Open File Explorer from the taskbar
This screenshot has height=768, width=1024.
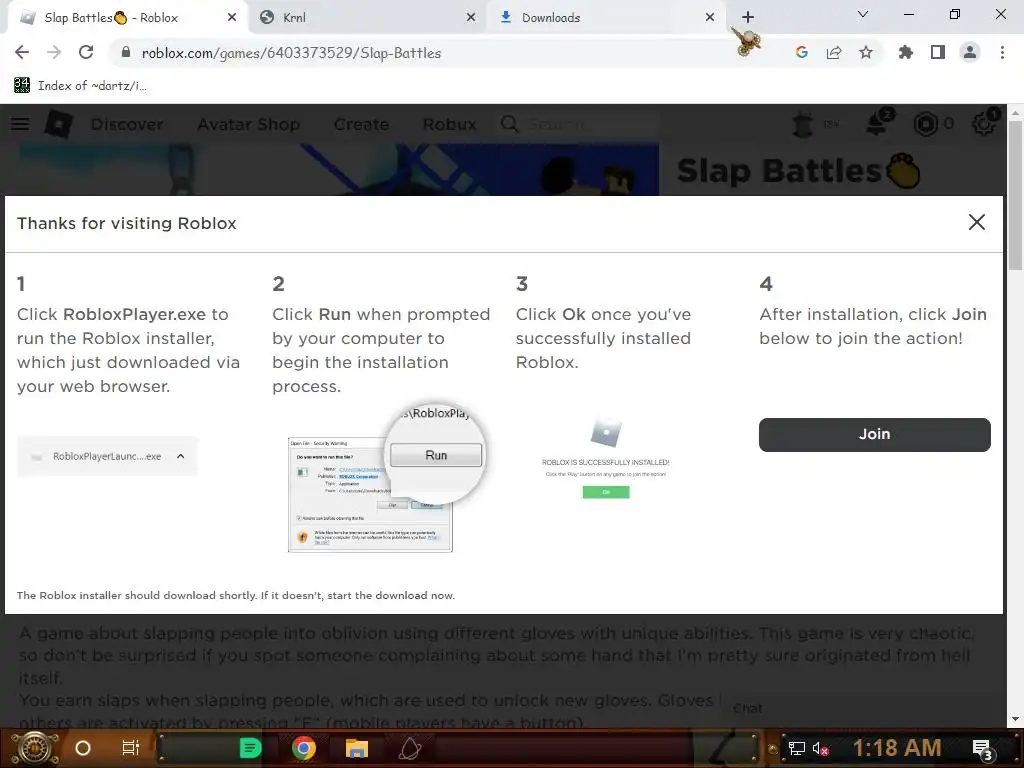357,748
